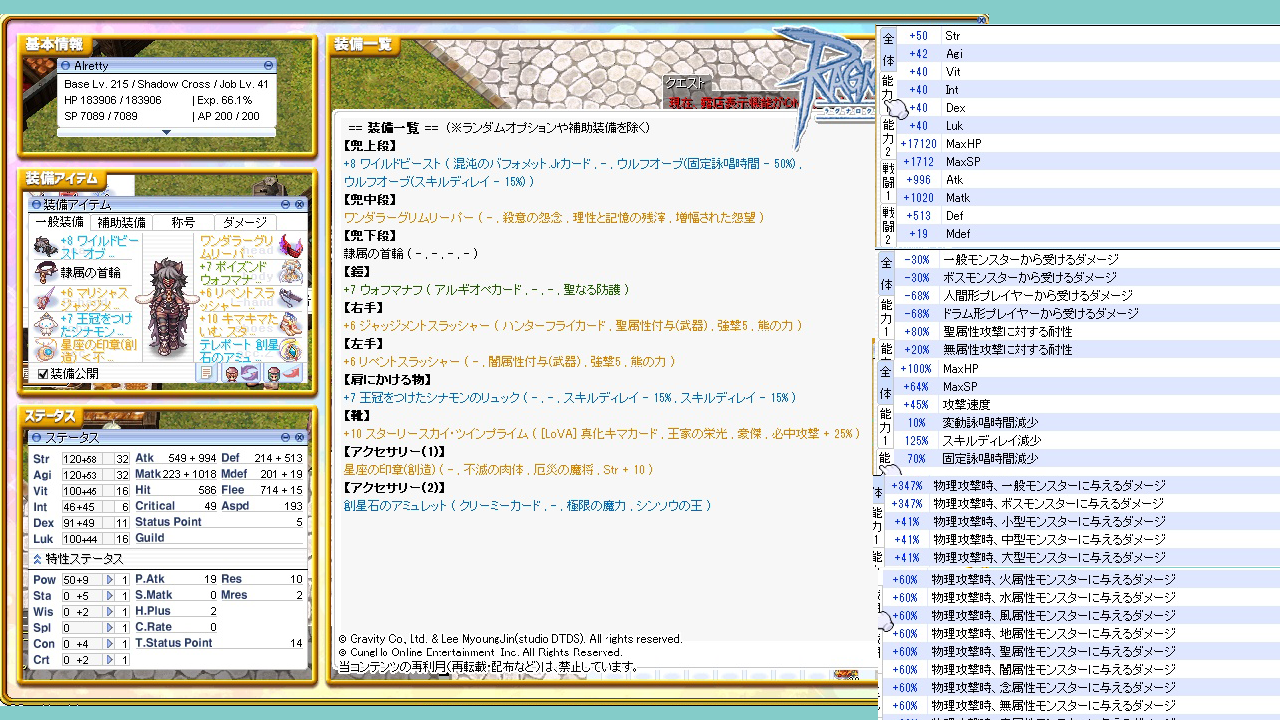Select the 戦闘1 side tab
The height and width of the screenshot is (720, 1280).
click(x=887, y=180)
